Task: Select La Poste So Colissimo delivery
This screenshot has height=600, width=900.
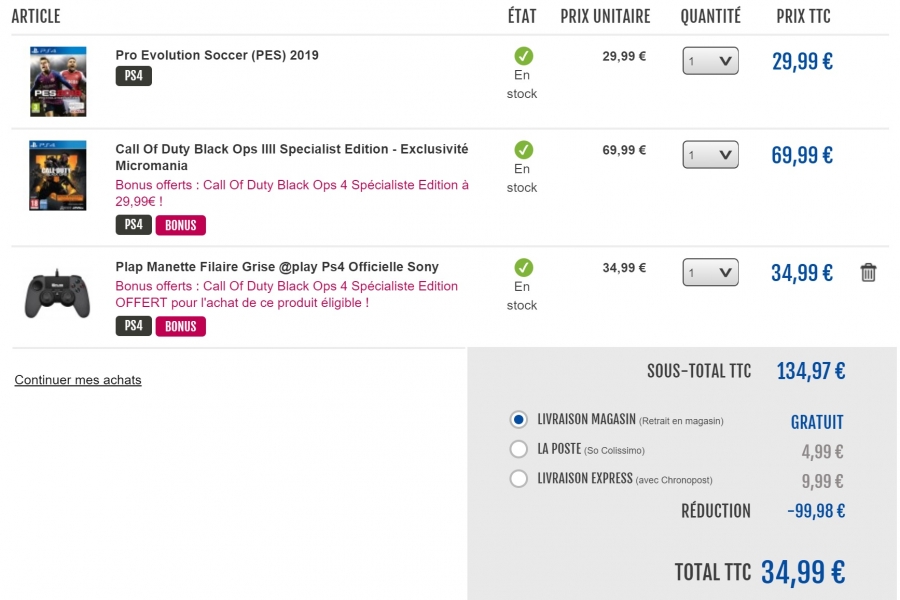Action: pyautogui.click(x=518, y=449)
